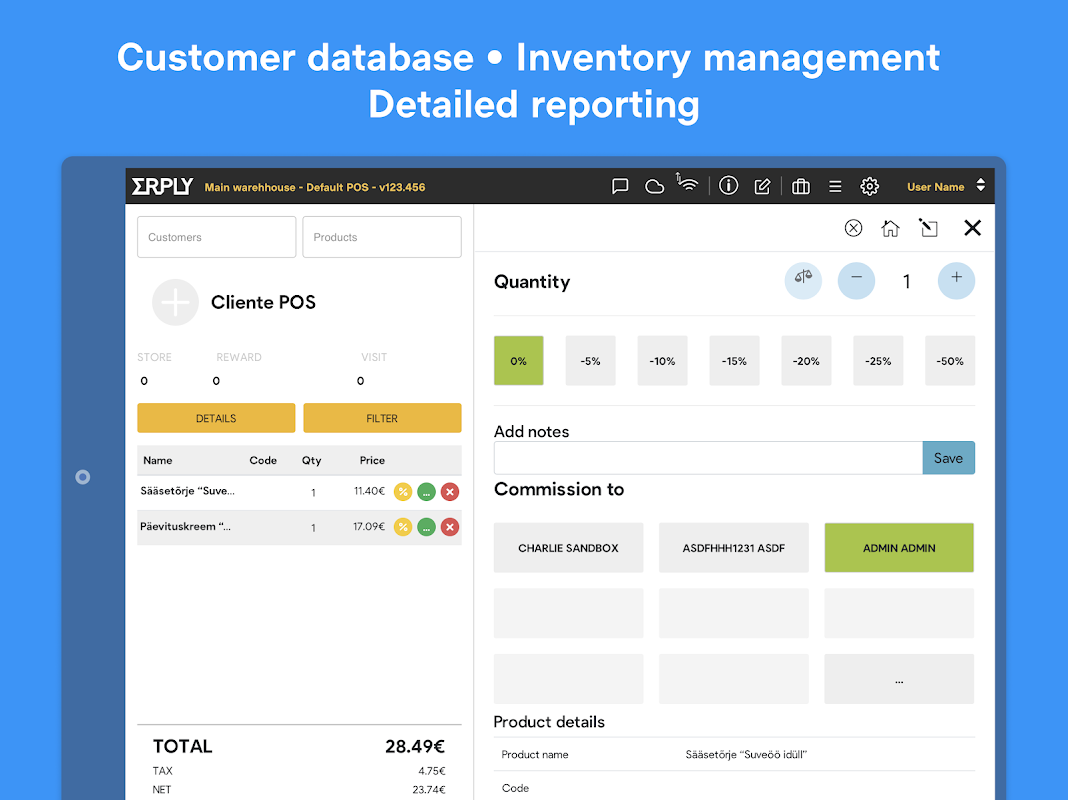Viewport: 1068px width, 800px height.
Task: Open the info icon in header
Action: click(728, 186)
